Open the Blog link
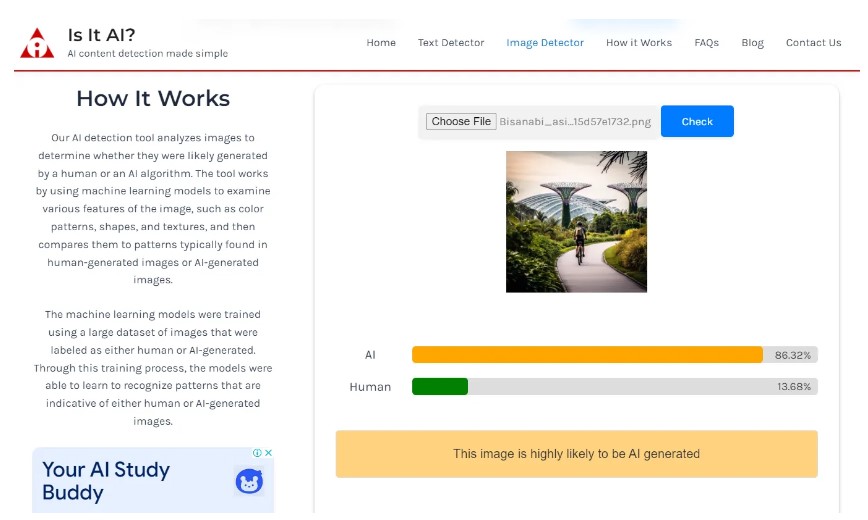Screen dimensions: 868x520 (x=752, y=43)
